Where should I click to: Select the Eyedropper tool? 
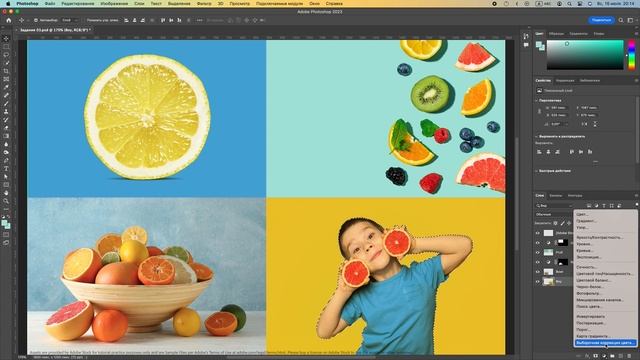click(6, 87)
